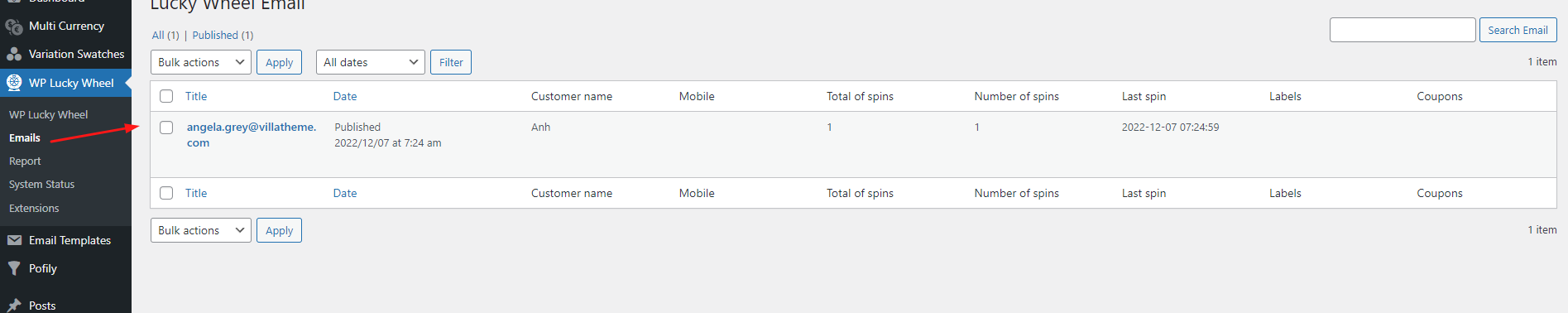Open the System Status submenu item

pyautogui.click(x=41, y=185)
